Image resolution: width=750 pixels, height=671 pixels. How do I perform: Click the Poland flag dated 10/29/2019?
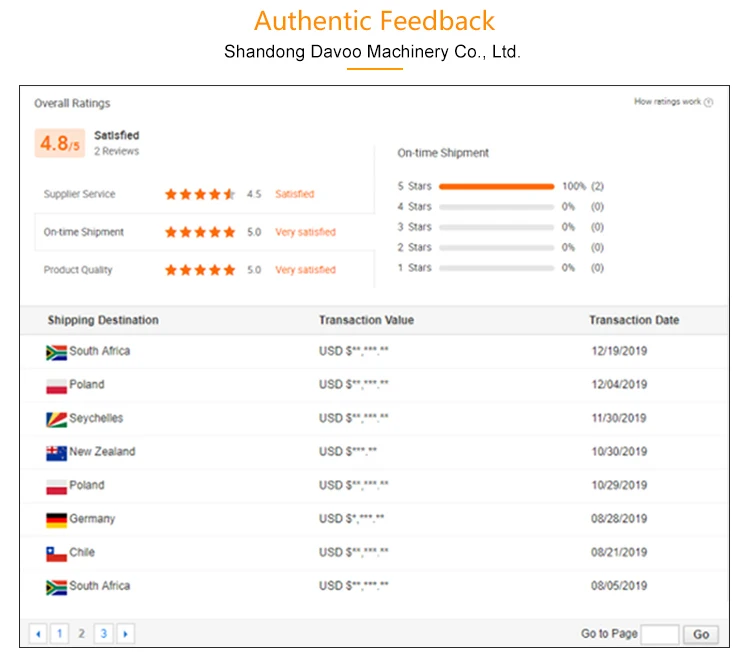click(x=56, y=487)
